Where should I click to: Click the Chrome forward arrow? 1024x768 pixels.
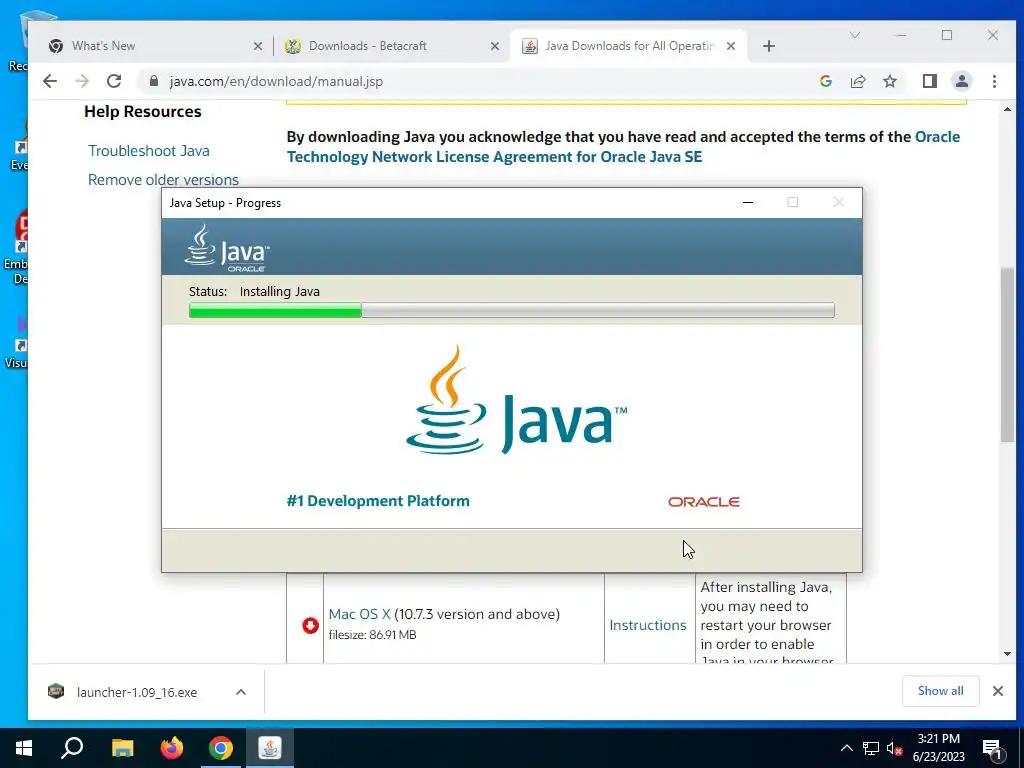(x=82, y=81)
